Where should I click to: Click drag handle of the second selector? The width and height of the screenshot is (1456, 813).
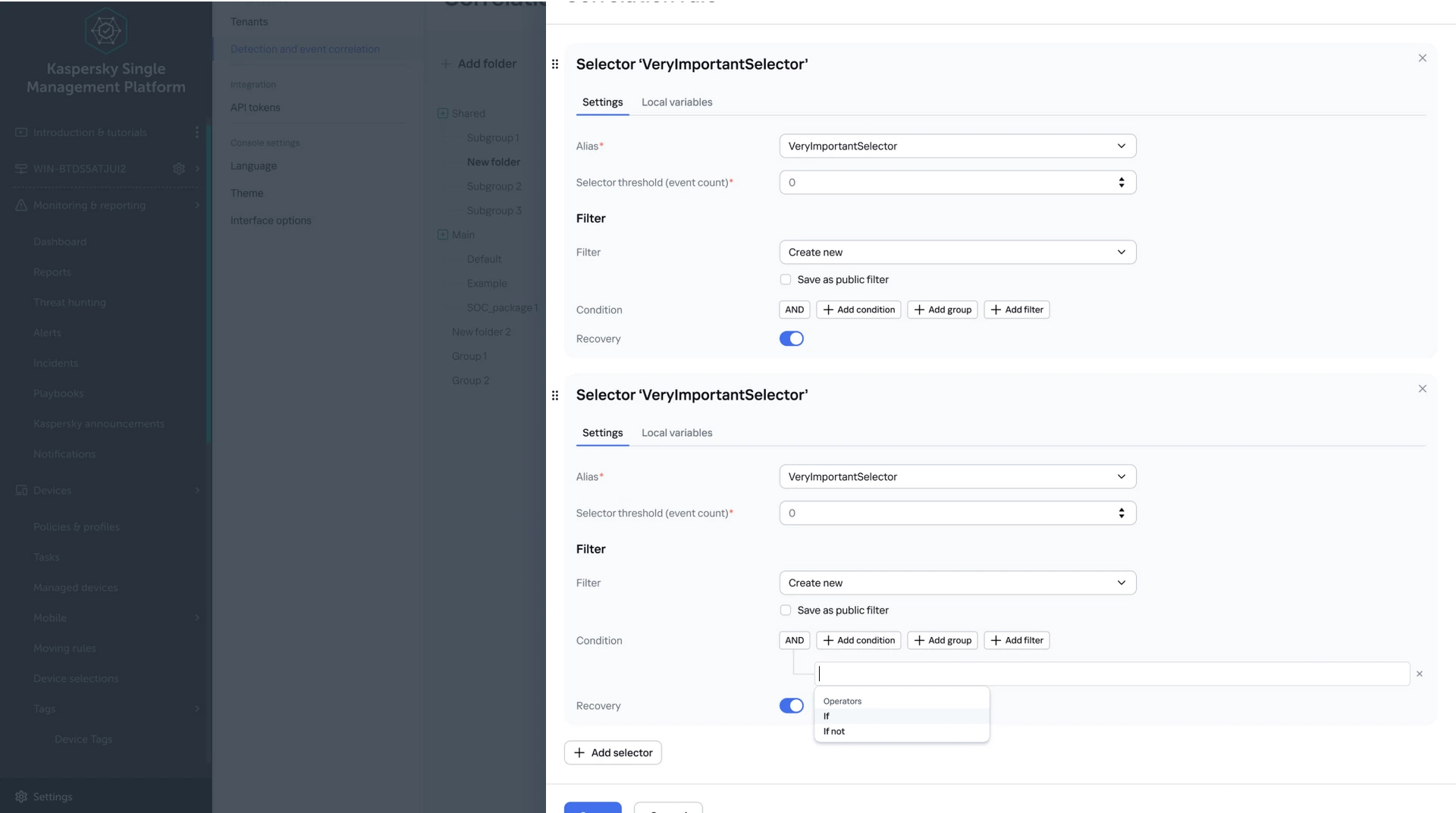[555, 395]
